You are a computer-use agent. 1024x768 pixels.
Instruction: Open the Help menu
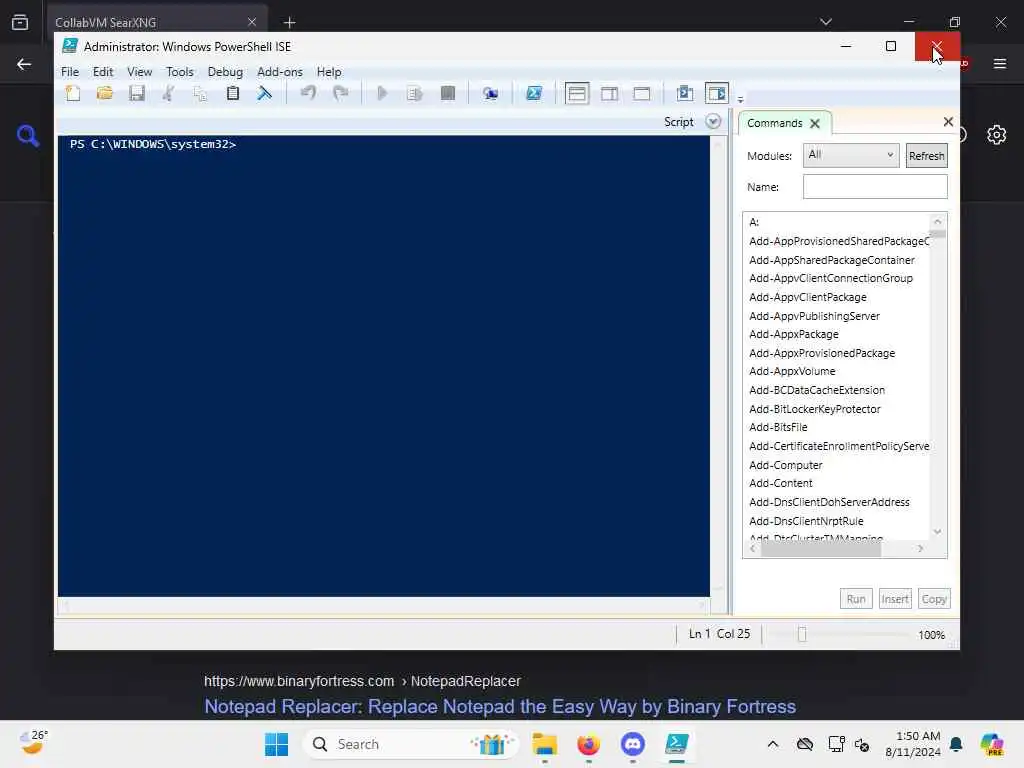pos(329,72)
